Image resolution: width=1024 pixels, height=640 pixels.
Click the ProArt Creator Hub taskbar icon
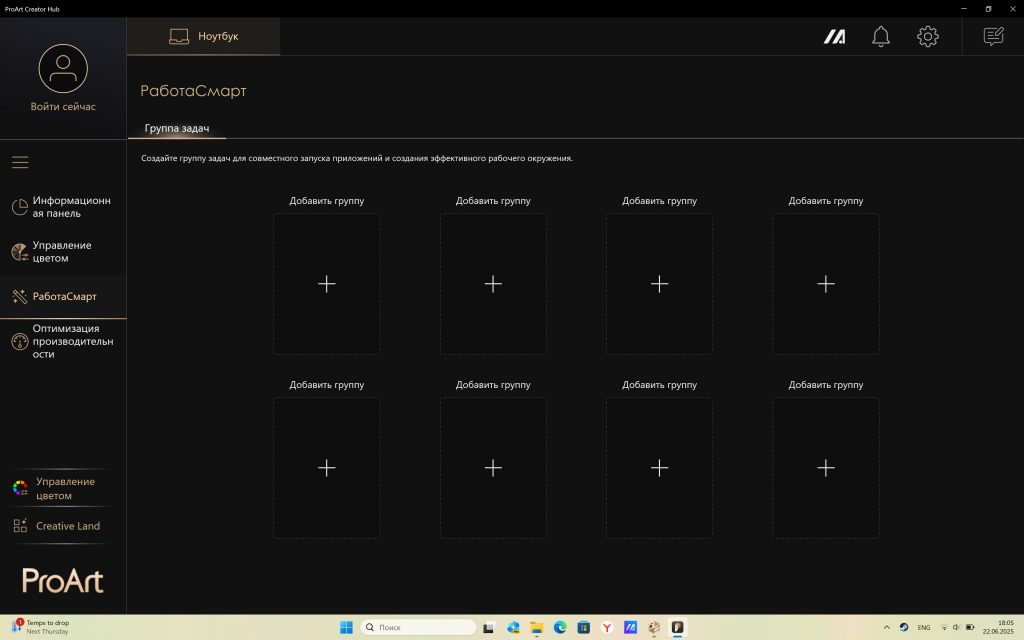pyautogui.click(x=677, y=628)
